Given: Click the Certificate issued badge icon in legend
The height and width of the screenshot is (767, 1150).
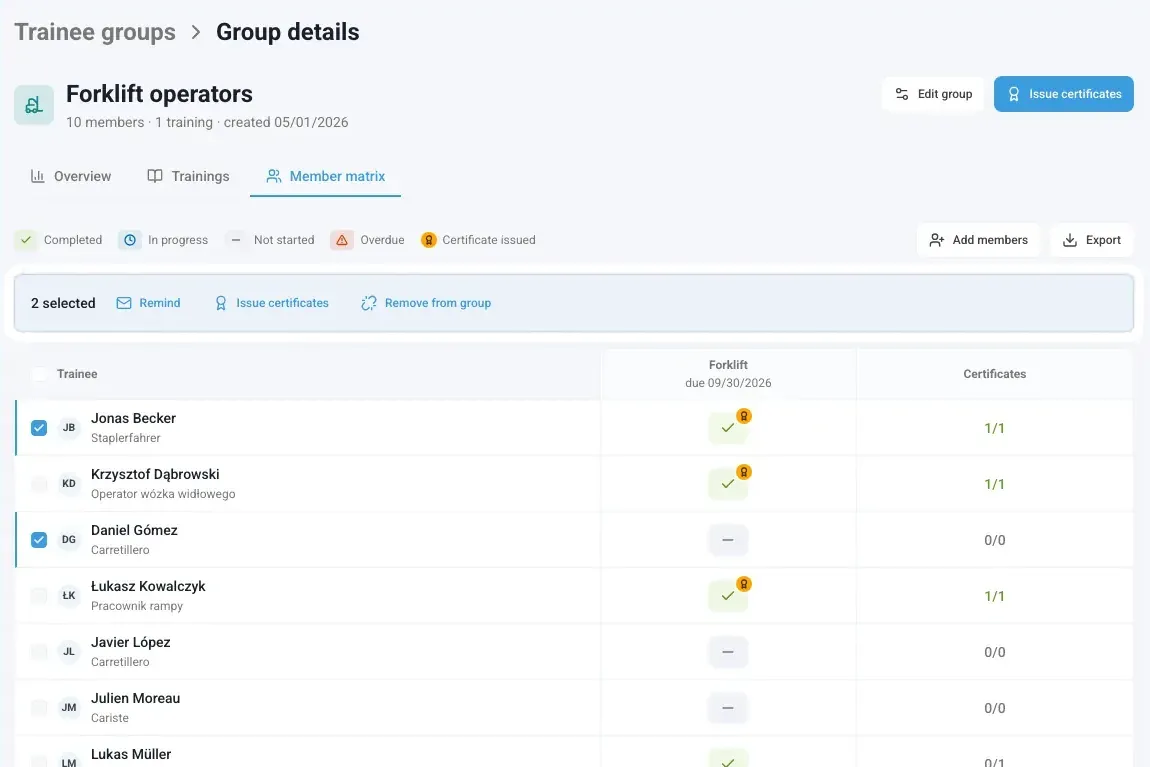Looking at the screenshot, I should point(429,240).
